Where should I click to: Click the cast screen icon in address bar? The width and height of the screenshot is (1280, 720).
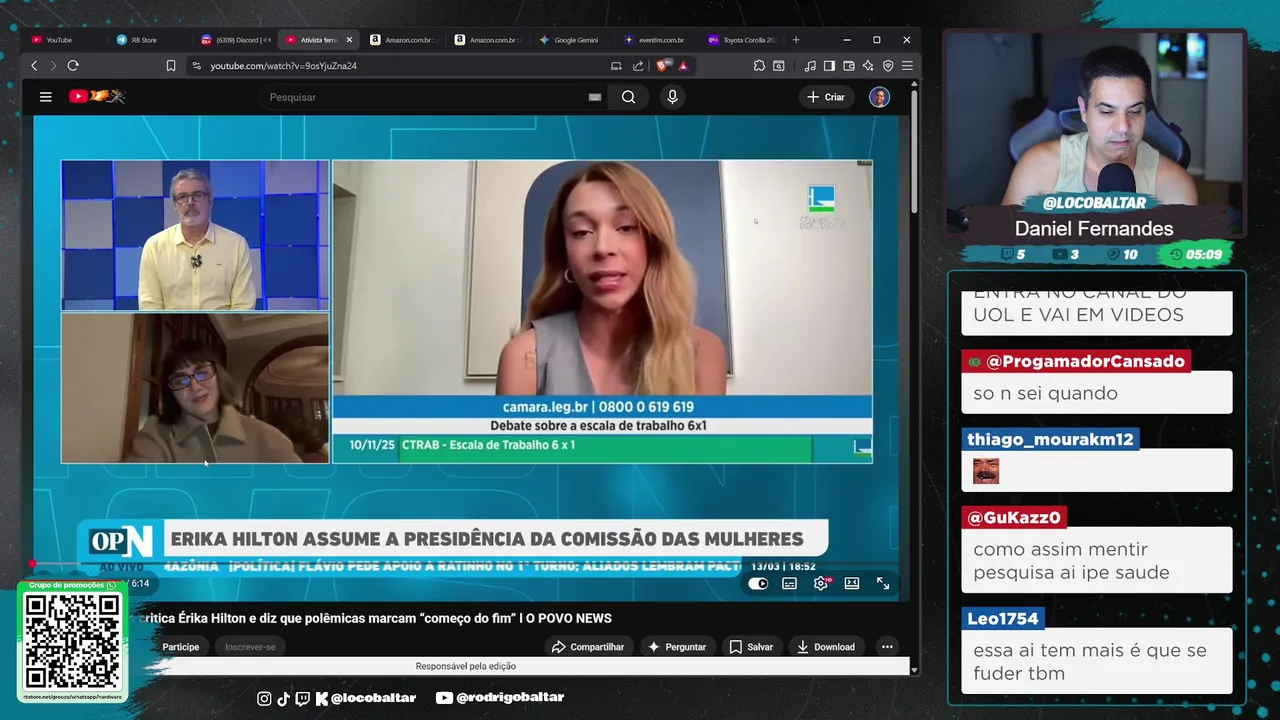616,66
